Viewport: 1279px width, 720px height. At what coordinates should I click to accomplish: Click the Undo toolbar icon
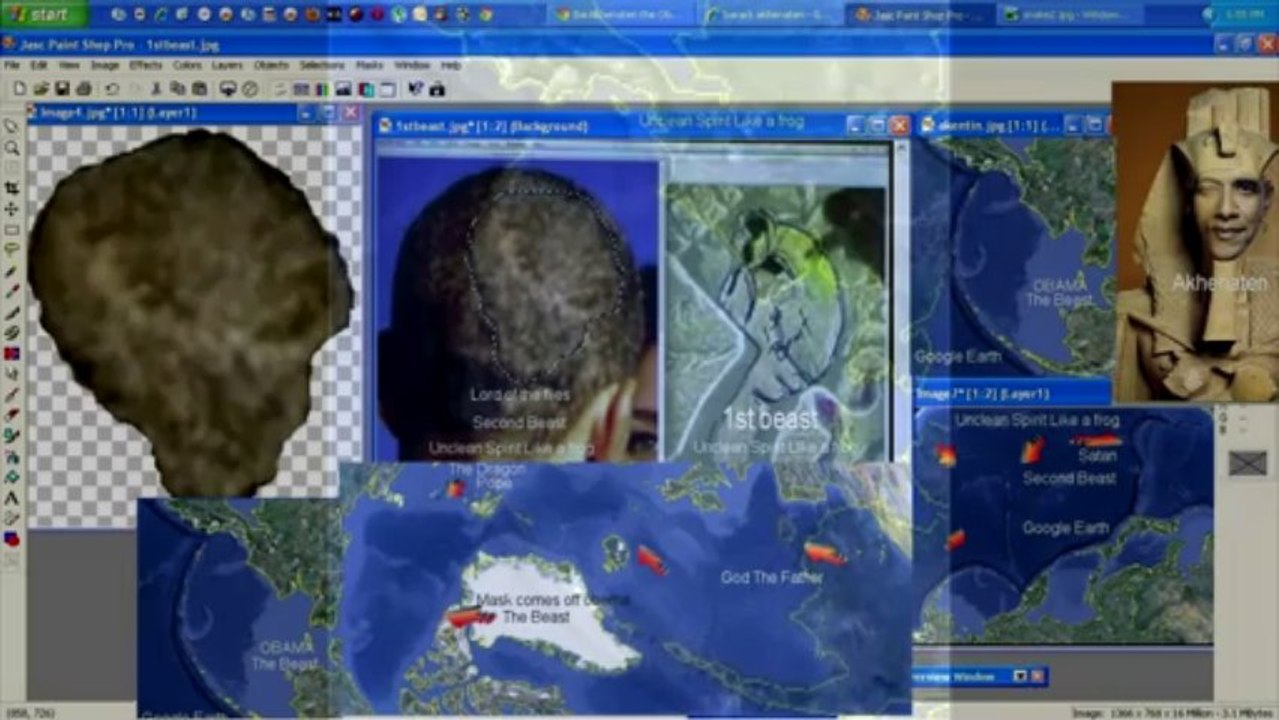tap(111, 89)
